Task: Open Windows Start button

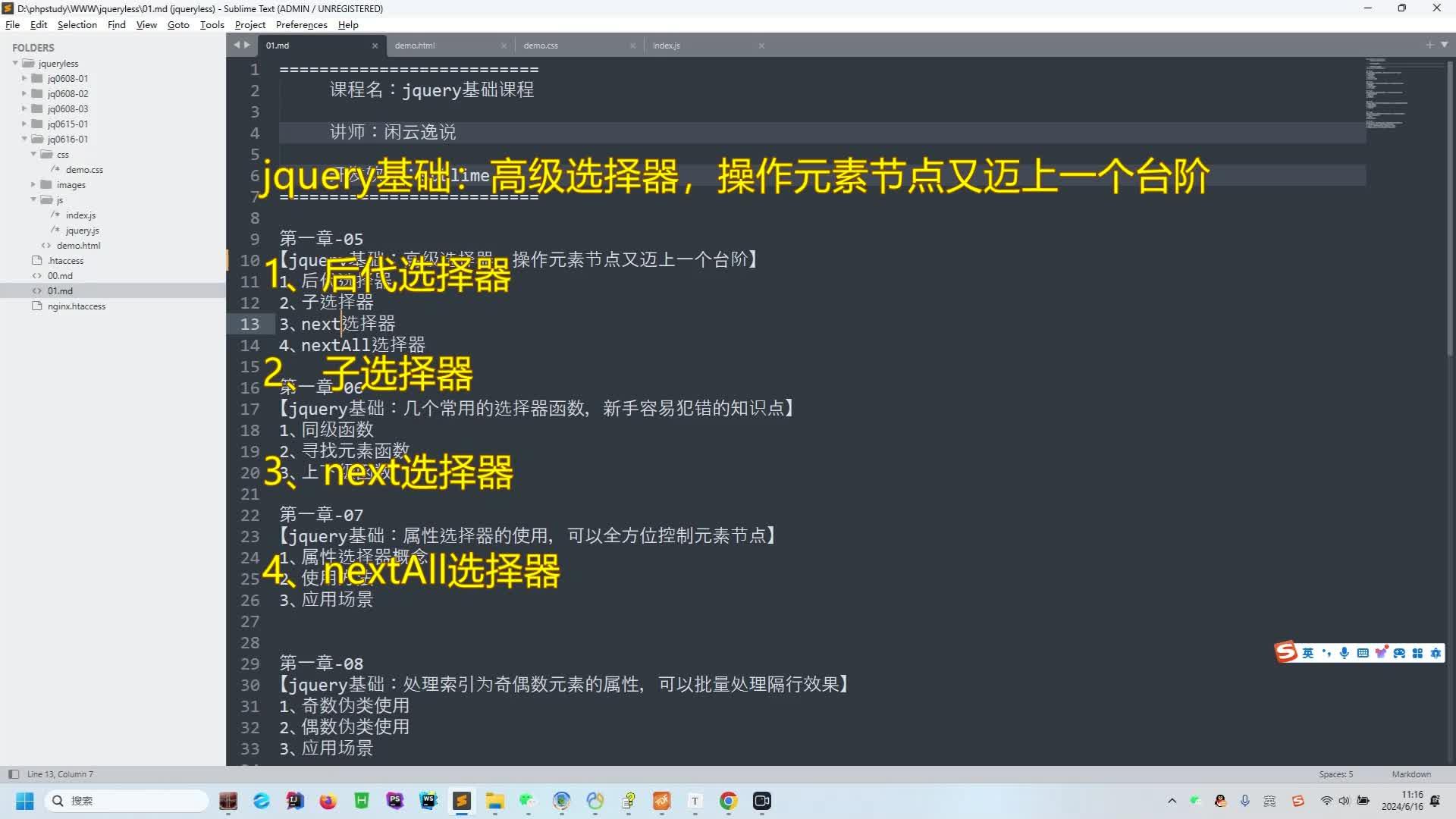Action: 25,801
